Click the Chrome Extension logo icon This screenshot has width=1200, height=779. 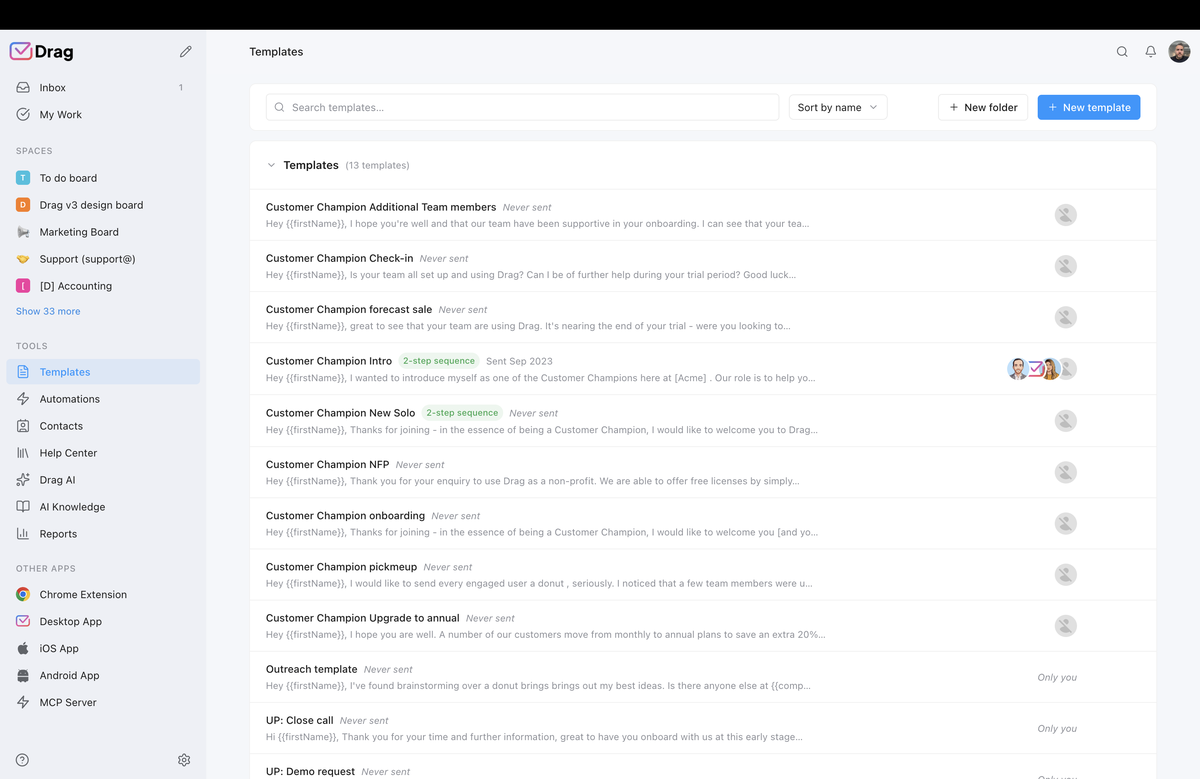23,594
